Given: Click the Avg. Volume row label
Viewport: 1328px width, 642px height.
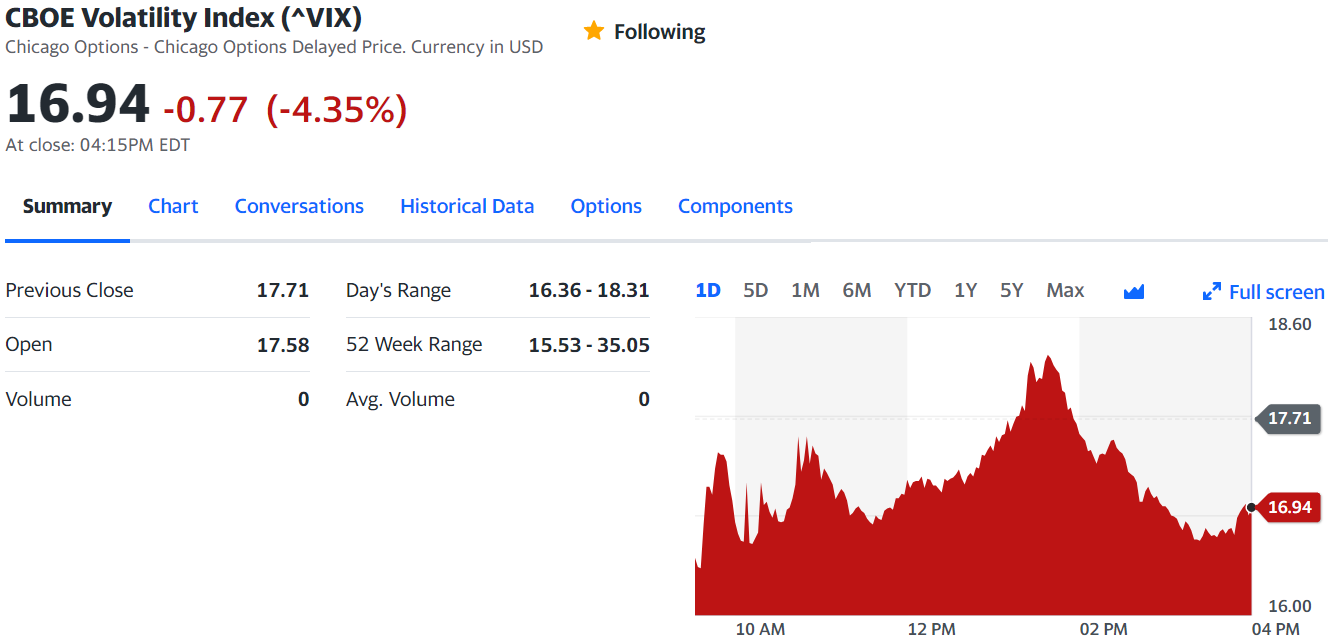Looking at the screenshot, I should tap(400, 399).
